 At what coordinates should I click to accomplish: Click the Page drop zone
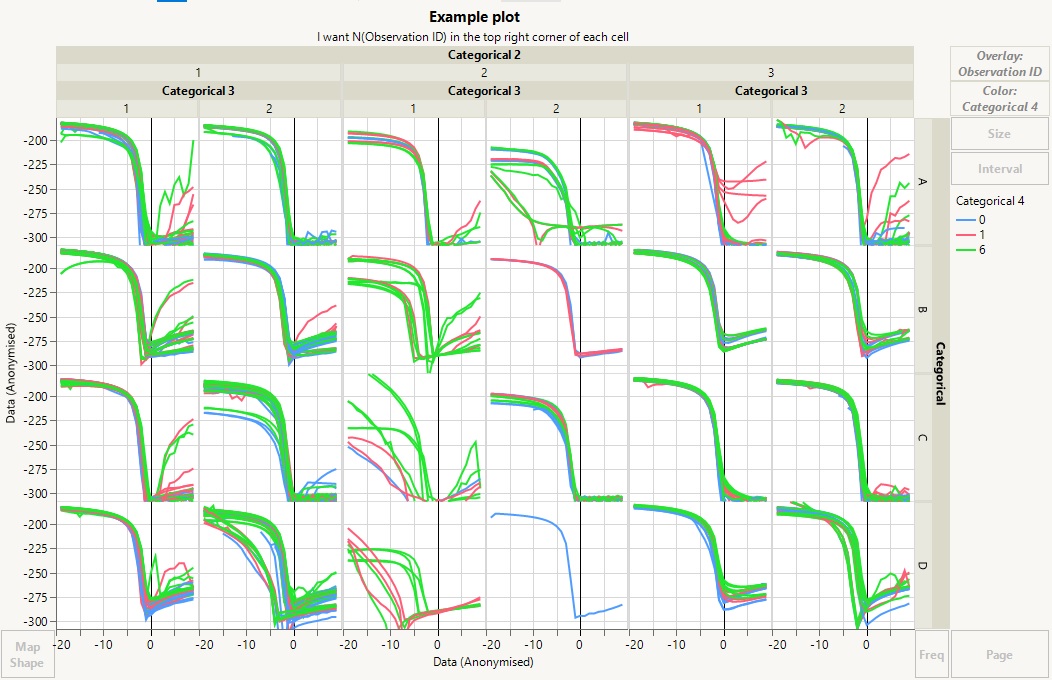pyautogui.click(x=999, y=654)
